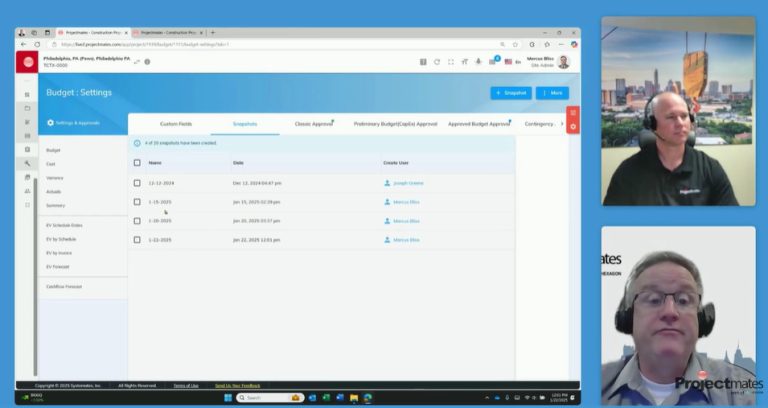Toggle the select-all checkbox in table header
Screen dimensions: 768x408
point(137,163)
